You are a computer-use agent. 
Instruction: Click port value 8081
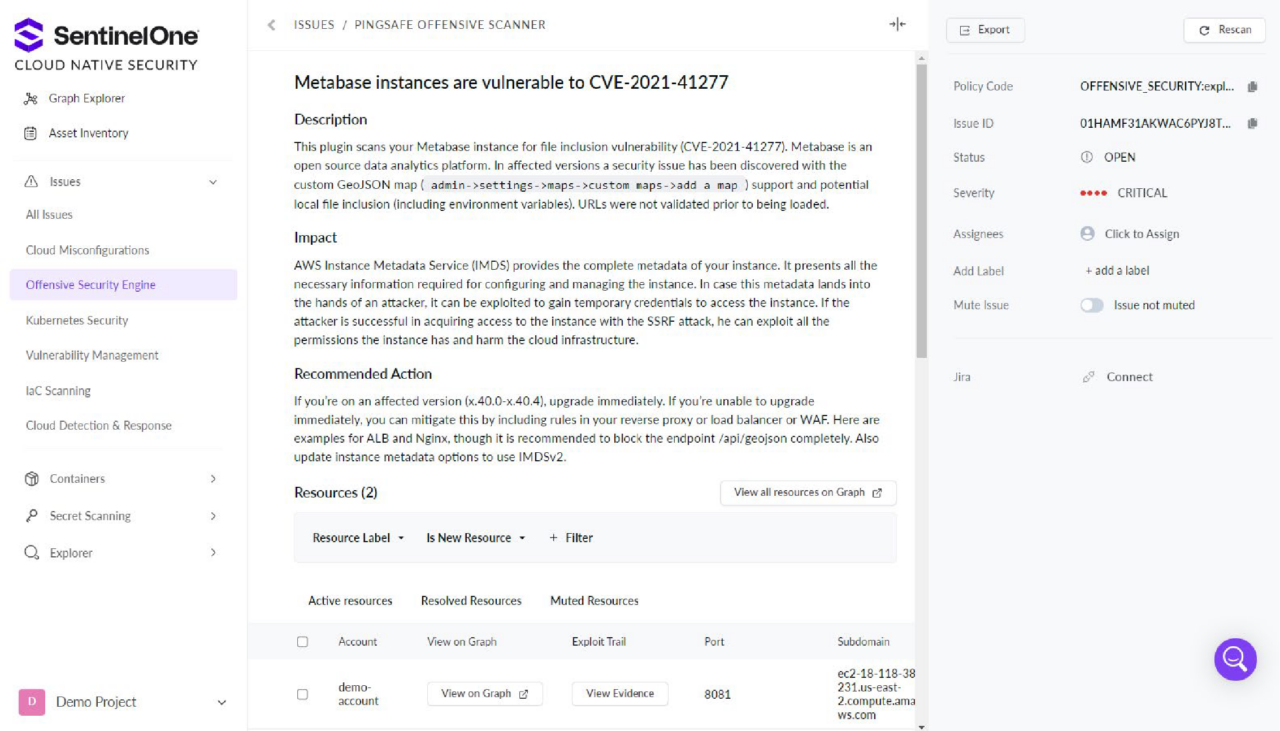point(717,694)
